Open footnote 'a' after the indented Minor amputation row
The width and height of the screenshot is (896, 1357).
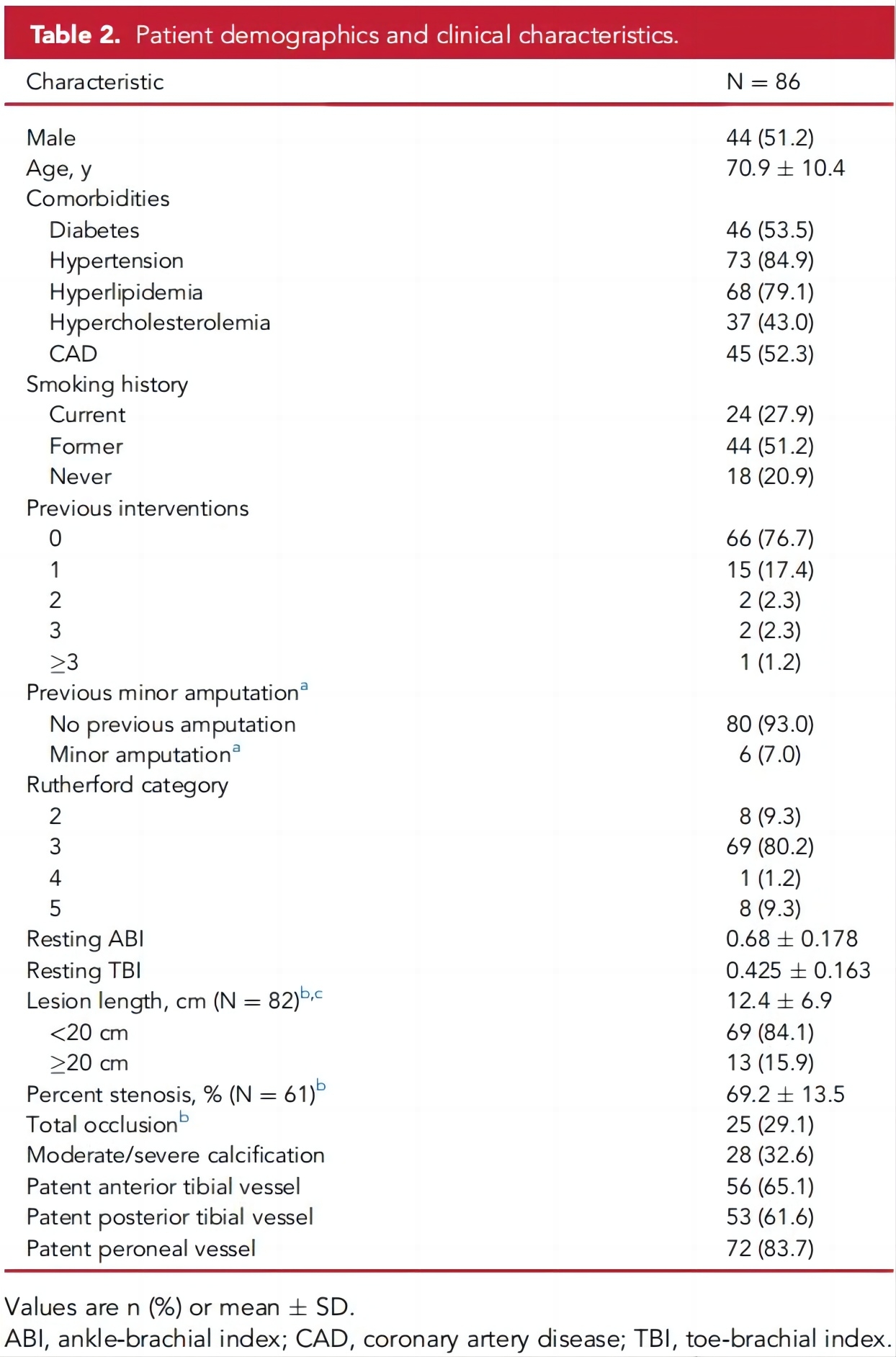(236, 748)
